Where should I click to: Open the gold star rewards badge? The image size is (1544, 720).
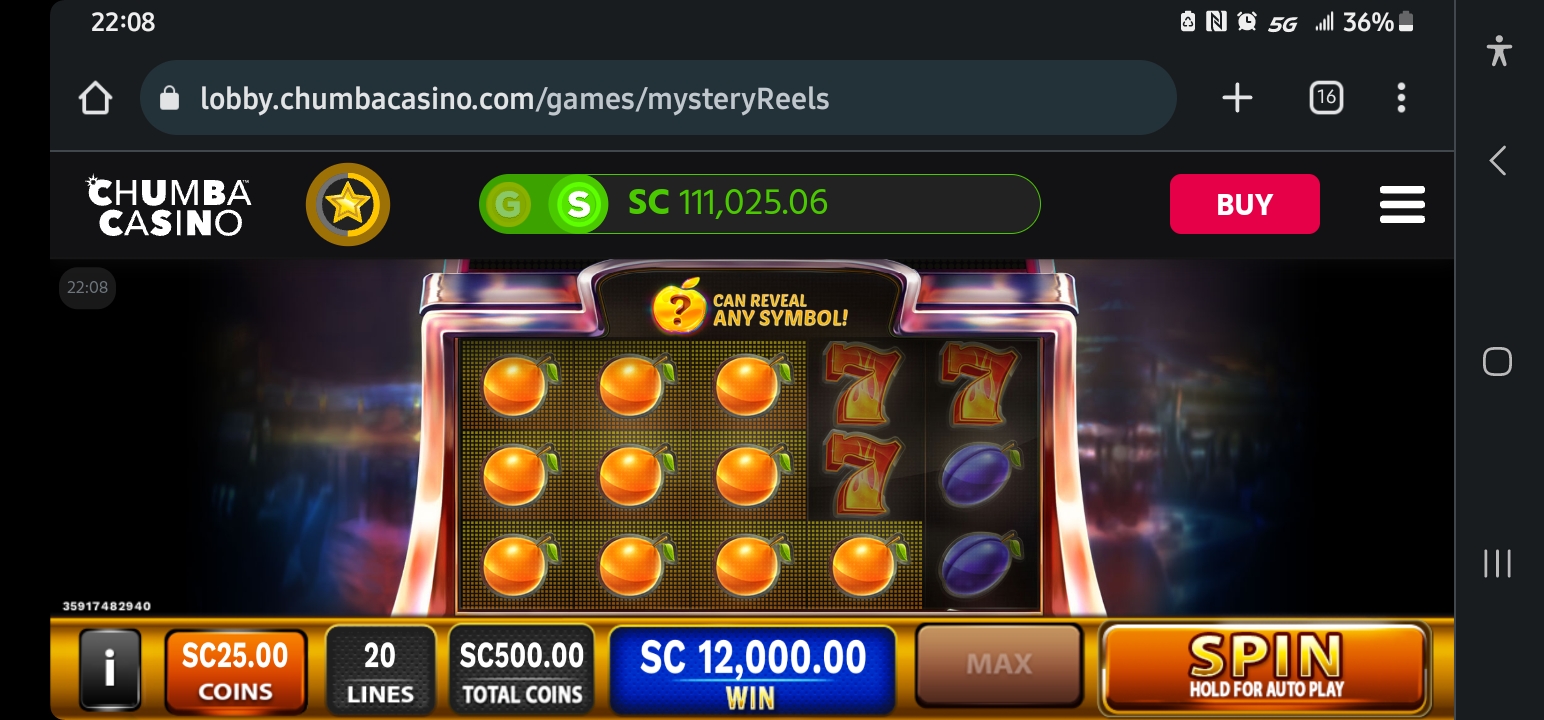(x=347, y=204)
